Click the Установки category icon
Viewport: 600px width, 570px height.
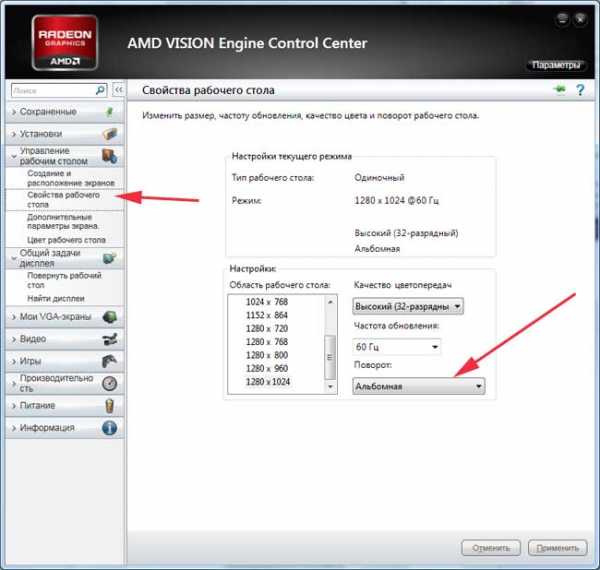coord(110,134)
